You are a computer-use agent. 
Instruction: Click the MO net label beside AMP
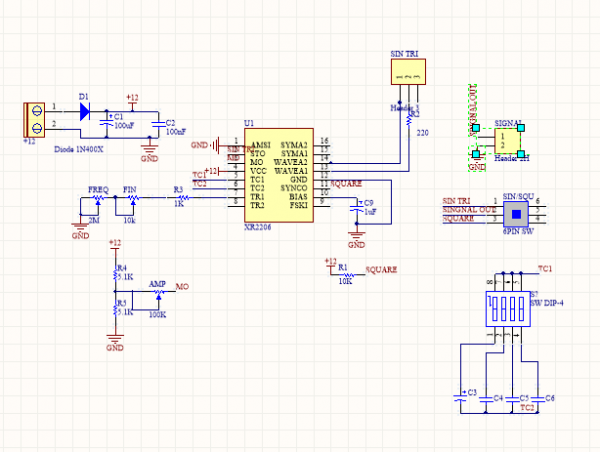[182, 287]
